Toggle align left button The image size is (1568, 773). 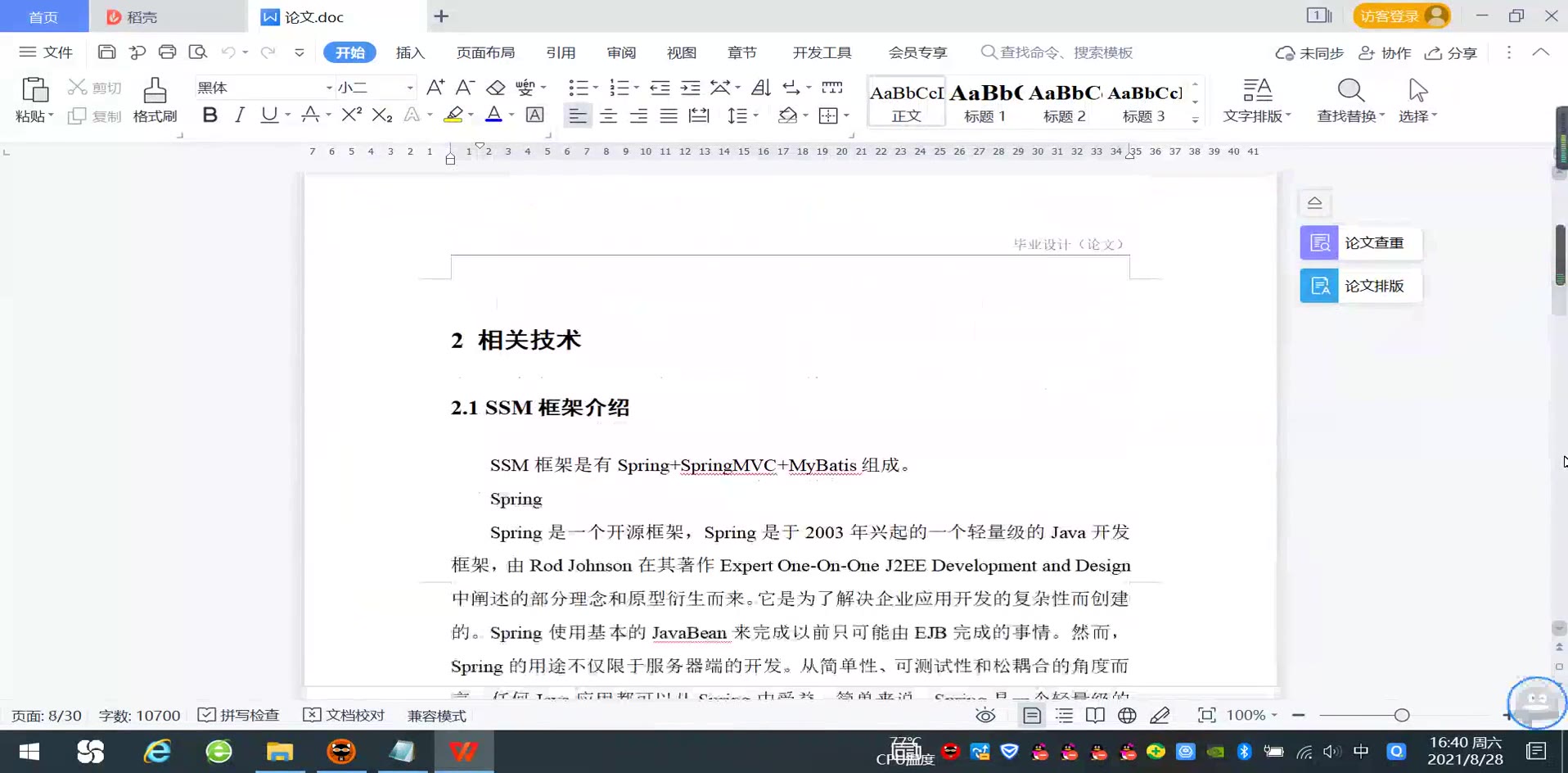click(x=578, y=116)
